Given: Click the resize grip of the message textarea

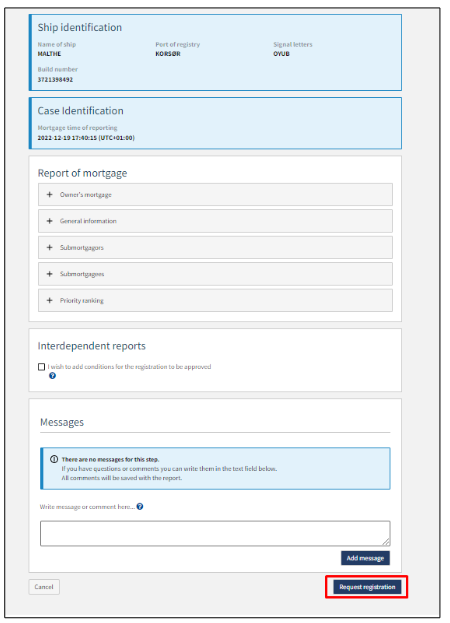Looking at the screenshot, I should coord(386,542).
